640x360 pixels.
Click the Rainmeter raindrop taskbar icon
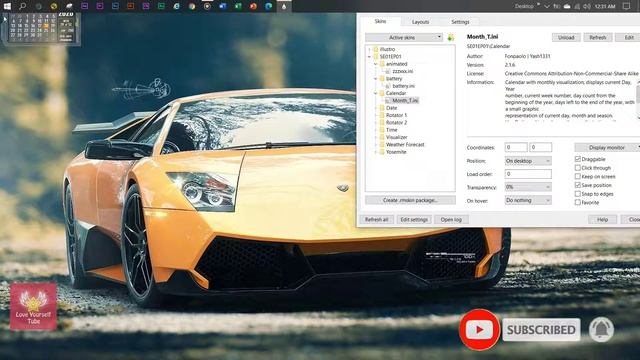284,6
